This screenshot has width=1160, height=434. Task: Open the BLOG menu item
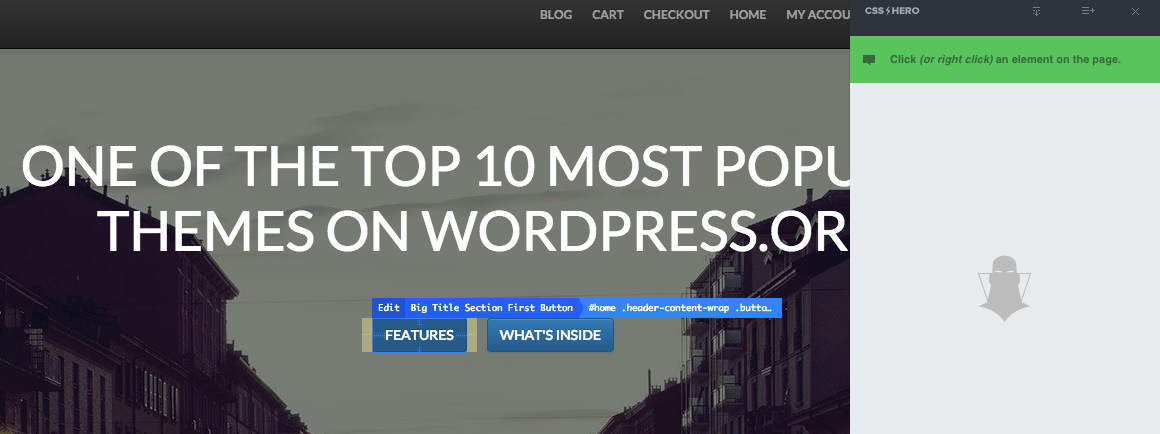point(556,15)
